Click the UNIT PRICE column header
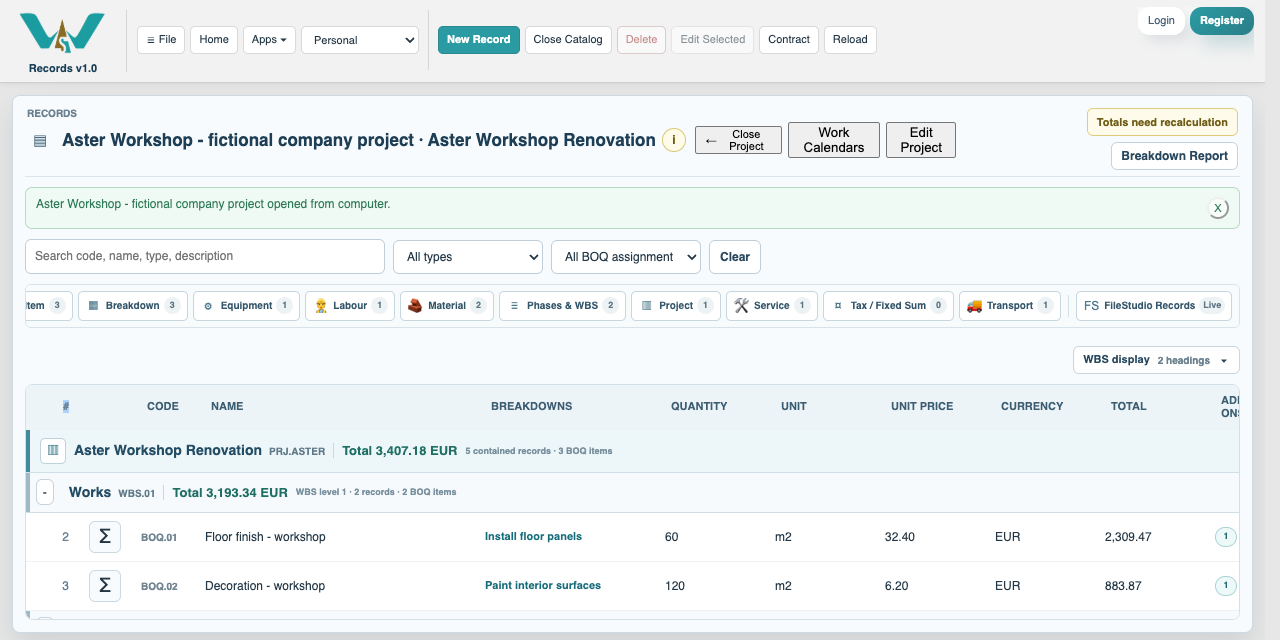1280x640 pixels. pyautogui.click(x=922, y=407)
